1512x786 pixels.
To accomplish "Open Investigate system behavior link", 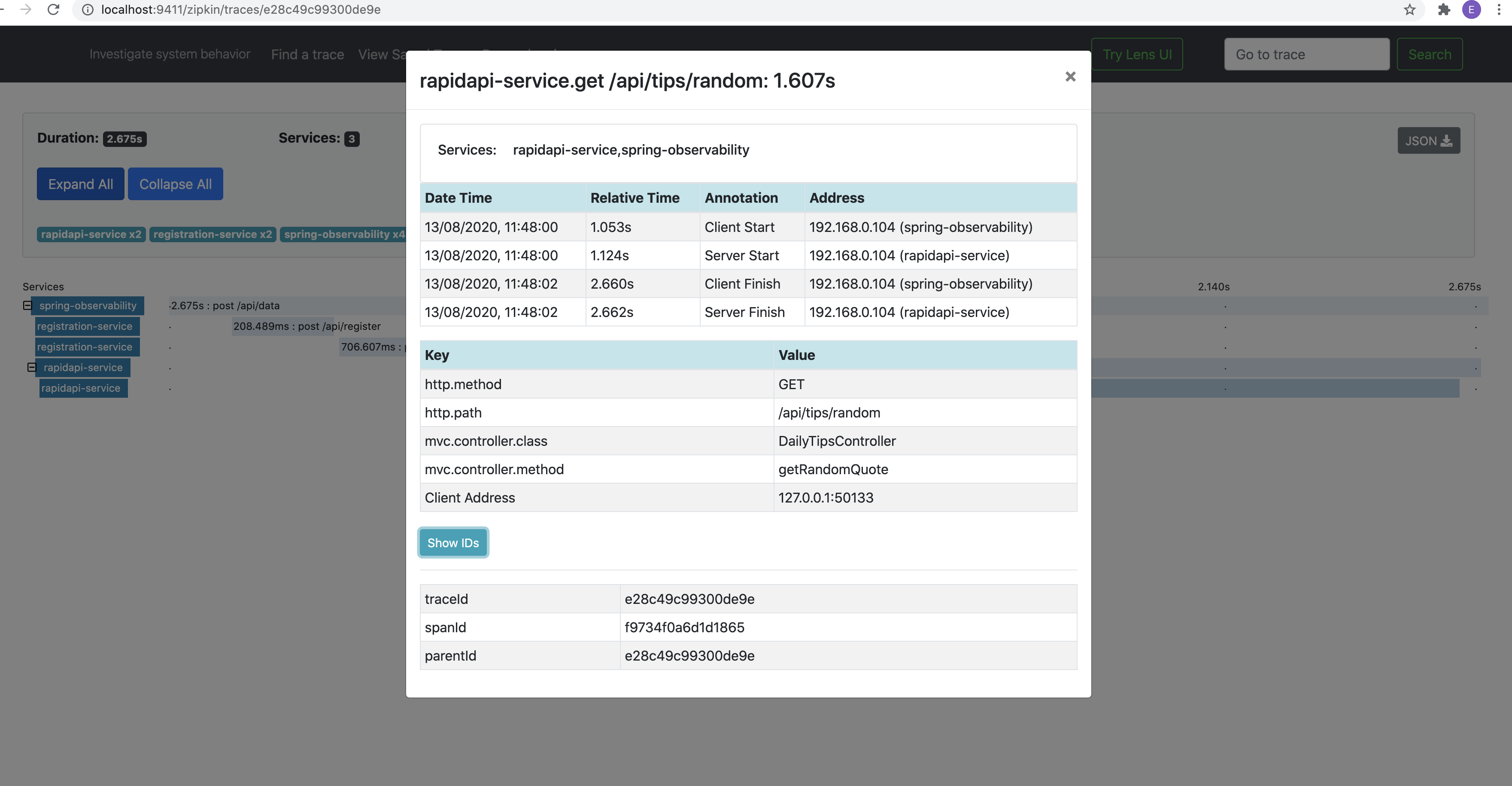I will click(x=170, y=54).
